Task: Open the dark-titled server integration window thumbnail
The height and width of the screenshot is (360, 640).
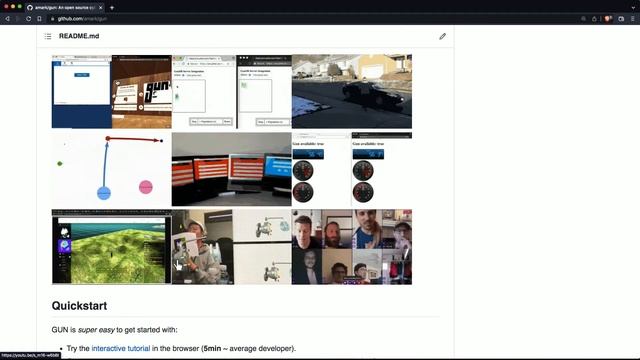Action: tap(264, 91)
